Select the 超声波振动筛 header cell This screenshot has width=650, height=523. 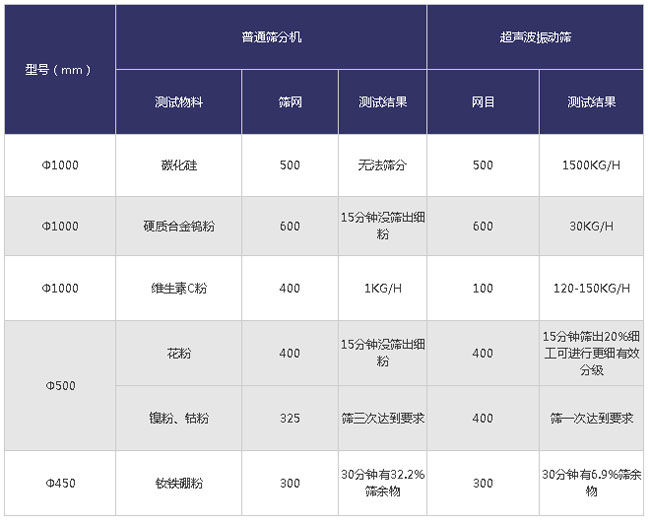pos(535,36)
